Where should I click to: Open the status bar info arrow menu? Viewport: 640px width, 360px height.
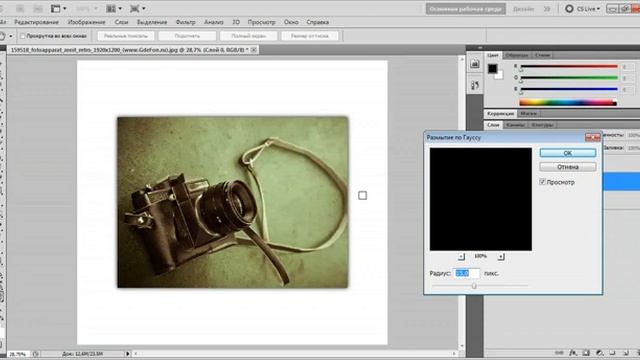click(x=128, y=354)
